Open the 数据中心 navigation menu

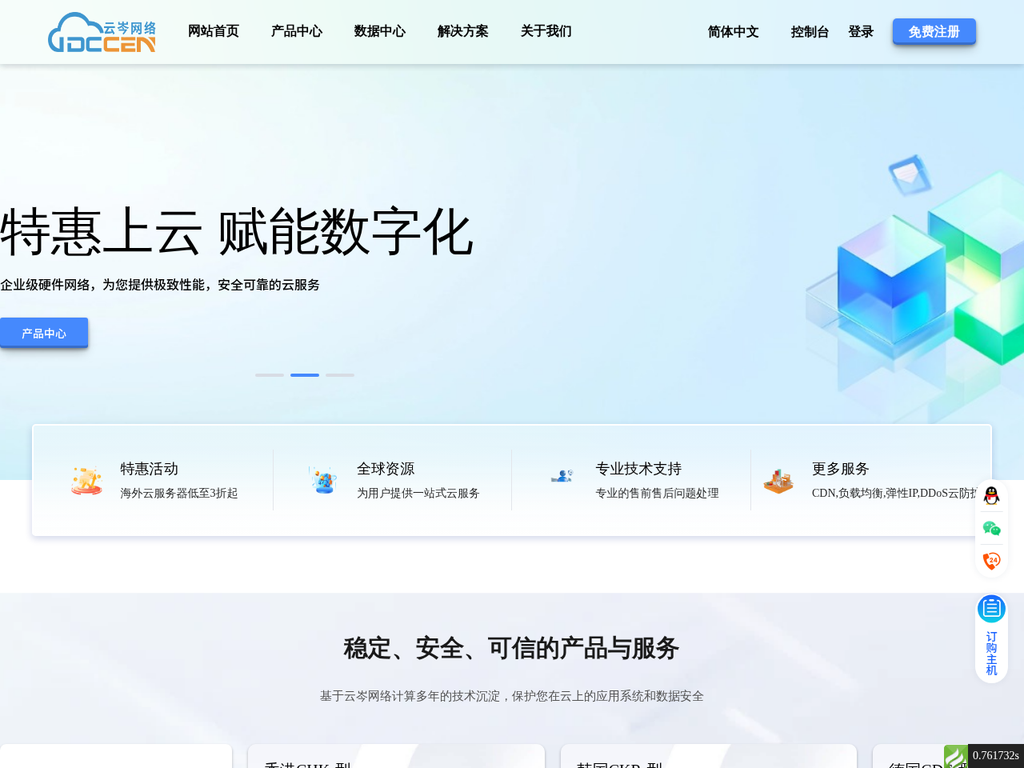pos(379,31)
